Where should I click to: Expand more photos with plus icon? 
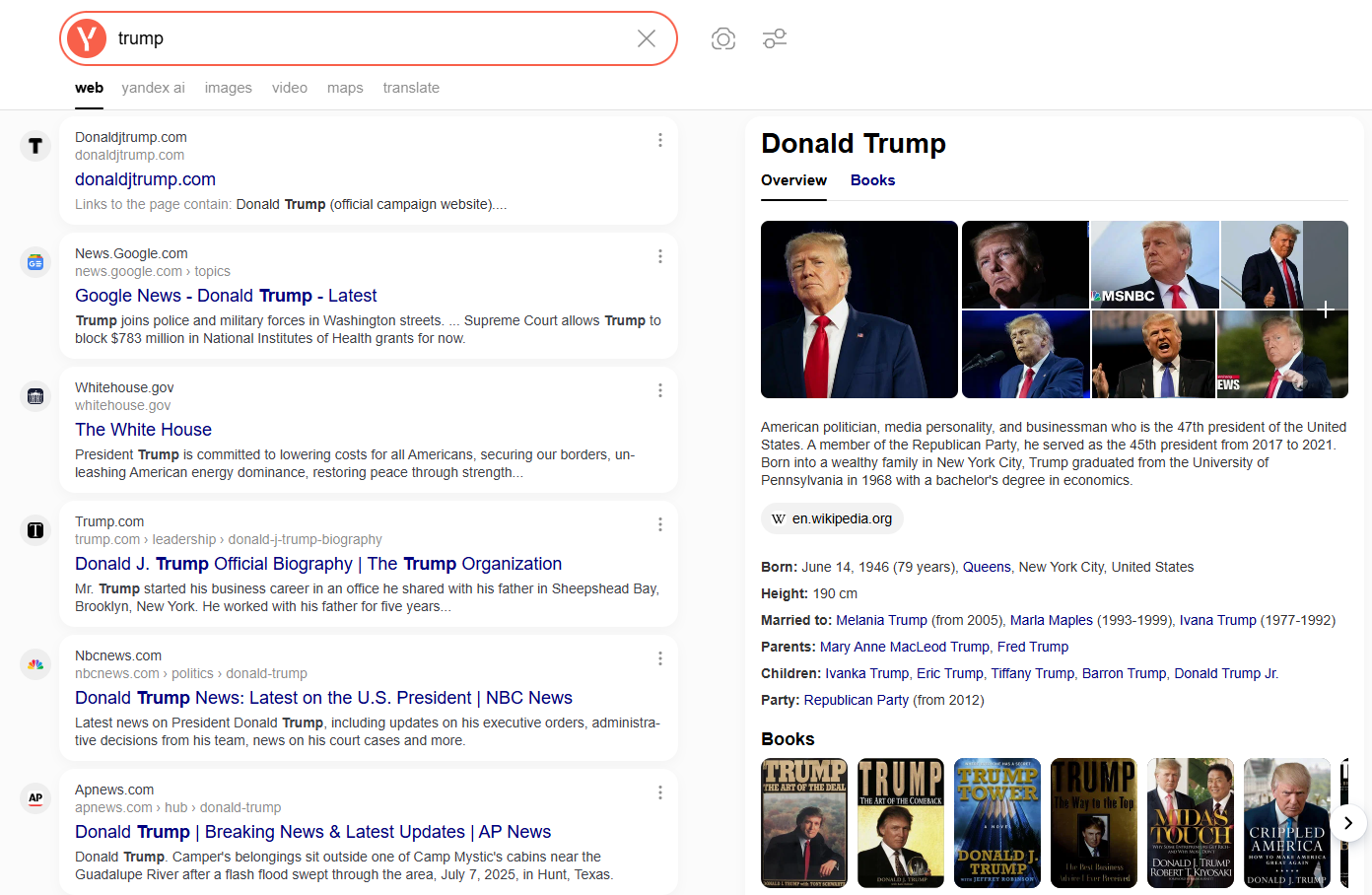1326,310
